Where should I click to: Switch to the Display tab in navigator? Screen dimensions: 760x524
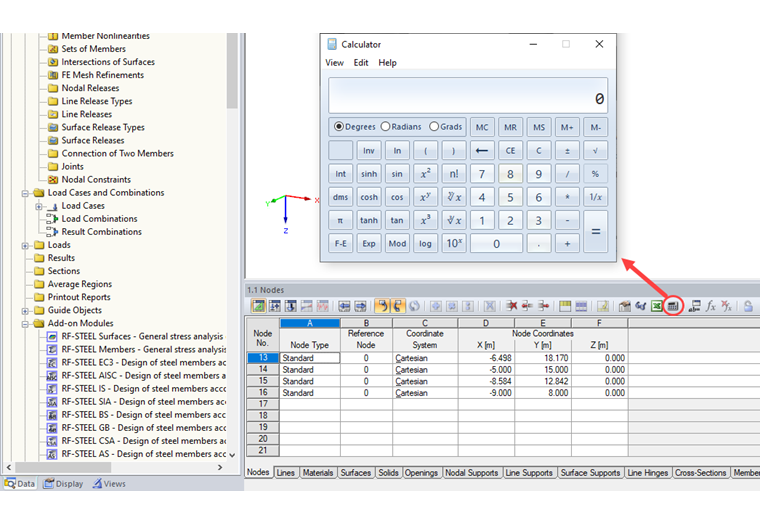pos(63,484)
